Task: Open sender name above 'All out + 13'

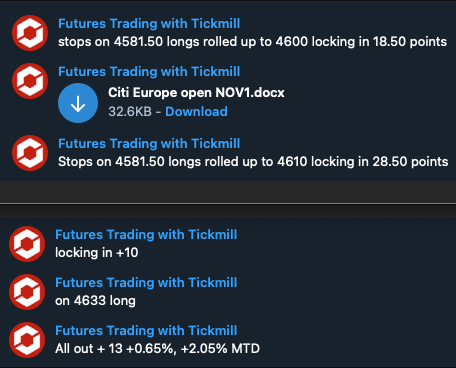Action: pyautogui.click(x=146, y=331)
